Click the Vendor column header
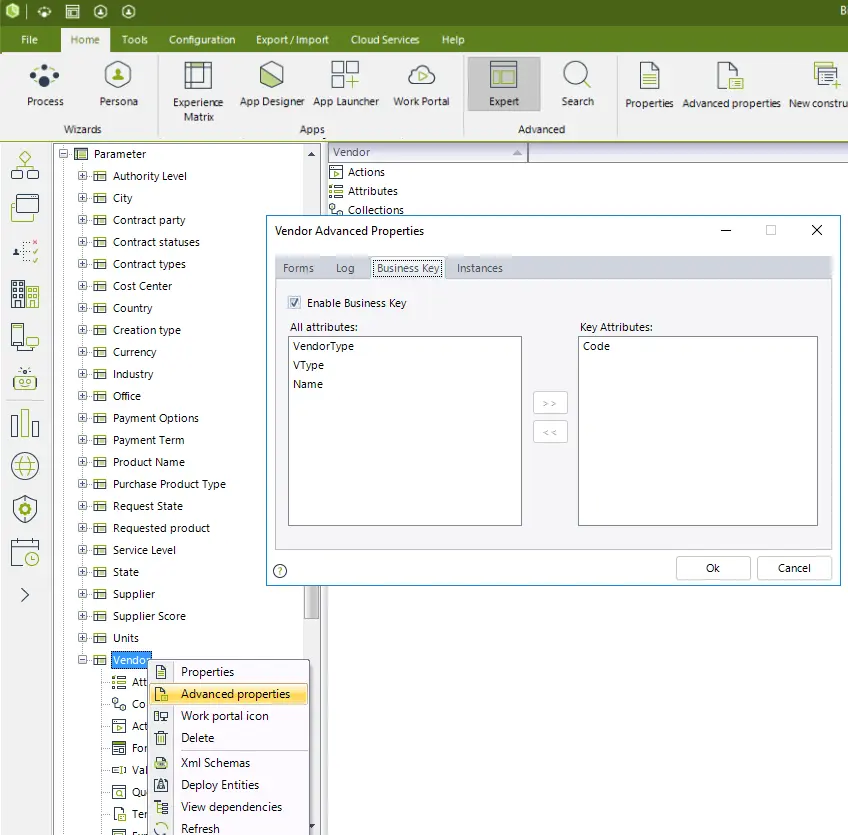This screenshot has height=835, width=848. pyautogui.click(x=428, y=153)
